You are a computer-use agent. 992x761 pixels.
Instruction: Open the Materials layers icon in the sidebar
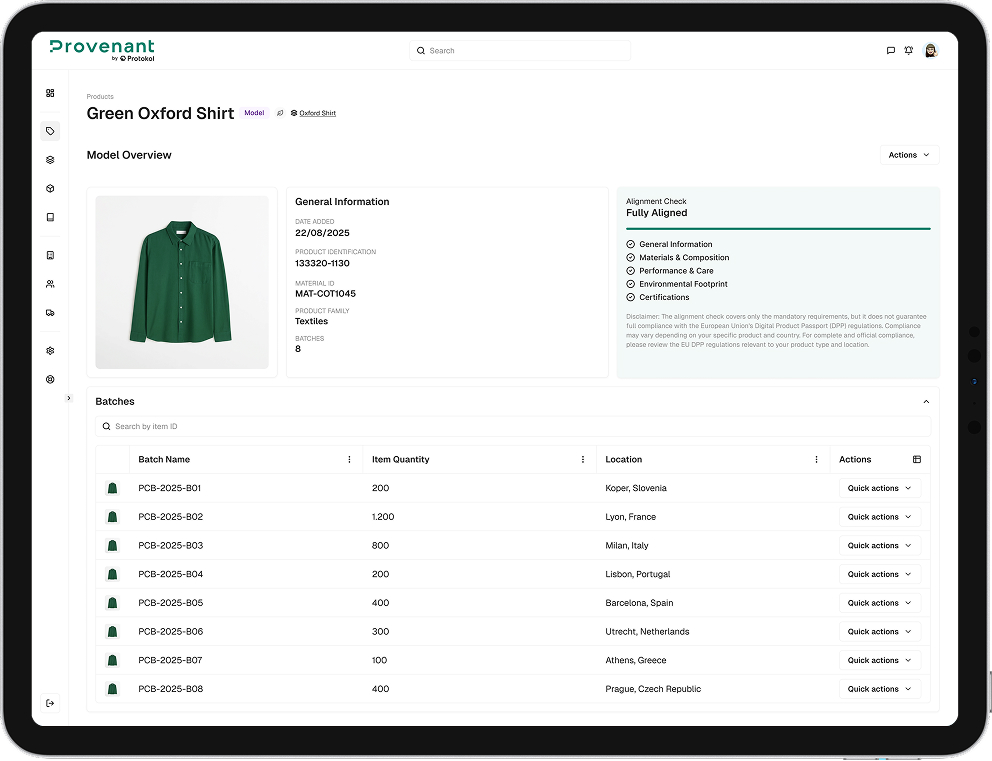pos(49,159)
